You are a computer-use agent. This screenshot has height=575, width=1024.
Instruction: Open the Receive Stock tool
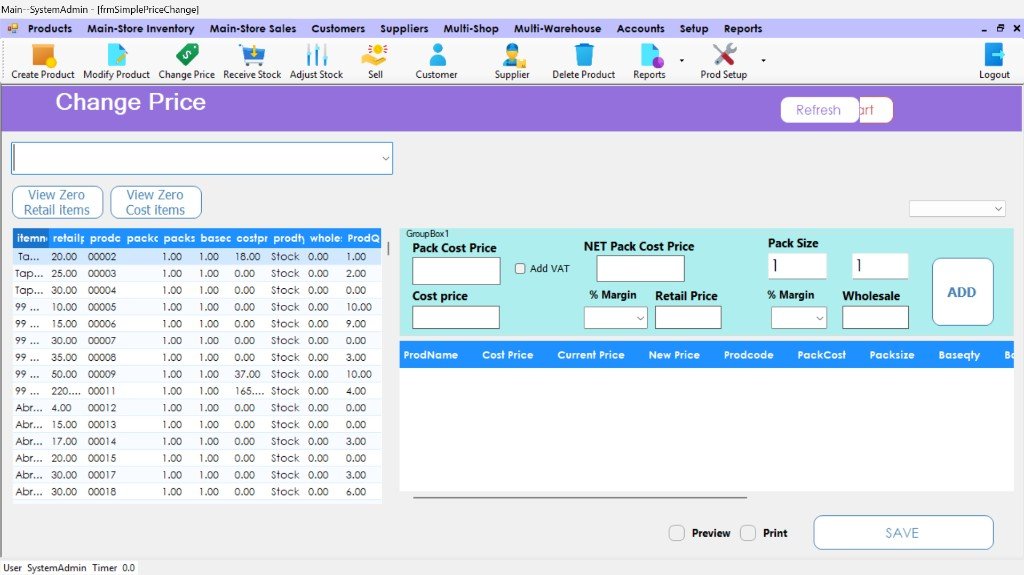coord(252,61)
